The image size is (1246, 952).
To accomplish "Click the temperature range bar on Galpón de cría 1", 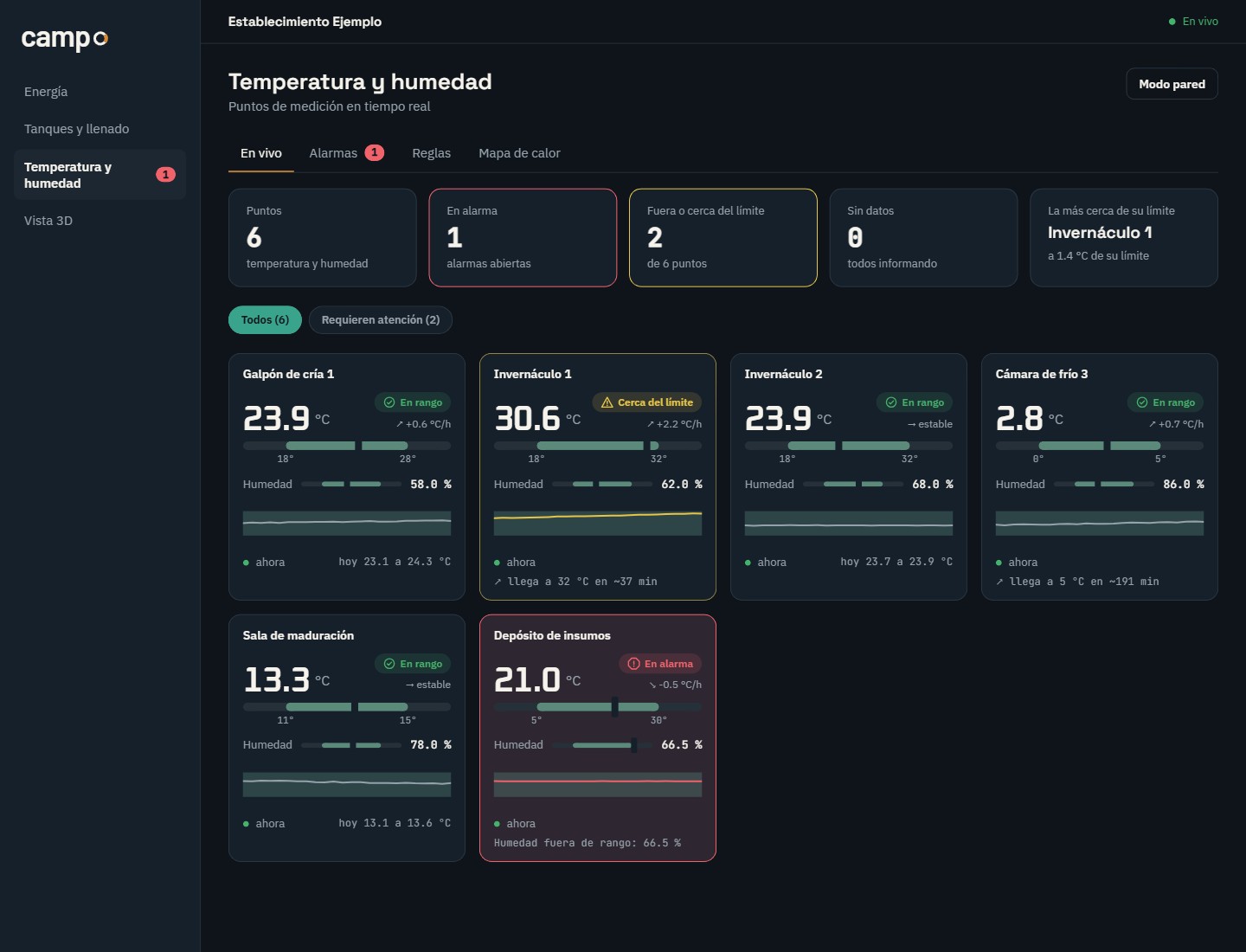I will tap(347, 446).
